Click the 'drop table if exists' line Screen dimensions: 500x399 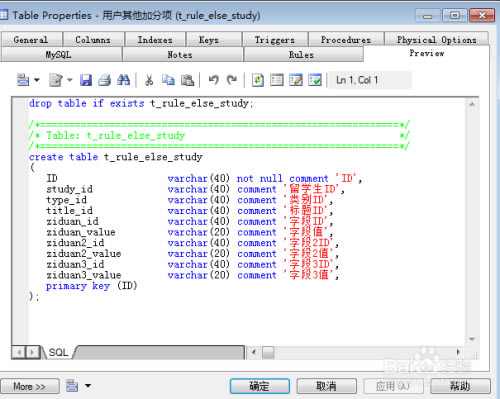coord(141,103)
